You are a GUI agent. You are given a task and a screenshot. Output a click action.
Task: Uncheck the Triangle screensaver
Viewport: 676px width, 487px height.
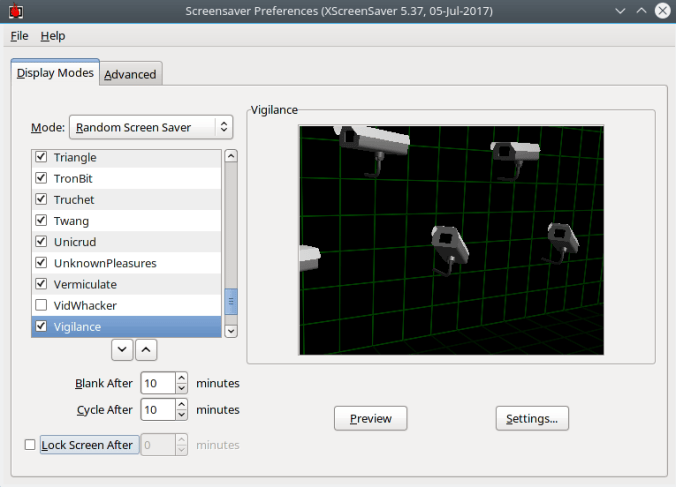tap(41, 158)
